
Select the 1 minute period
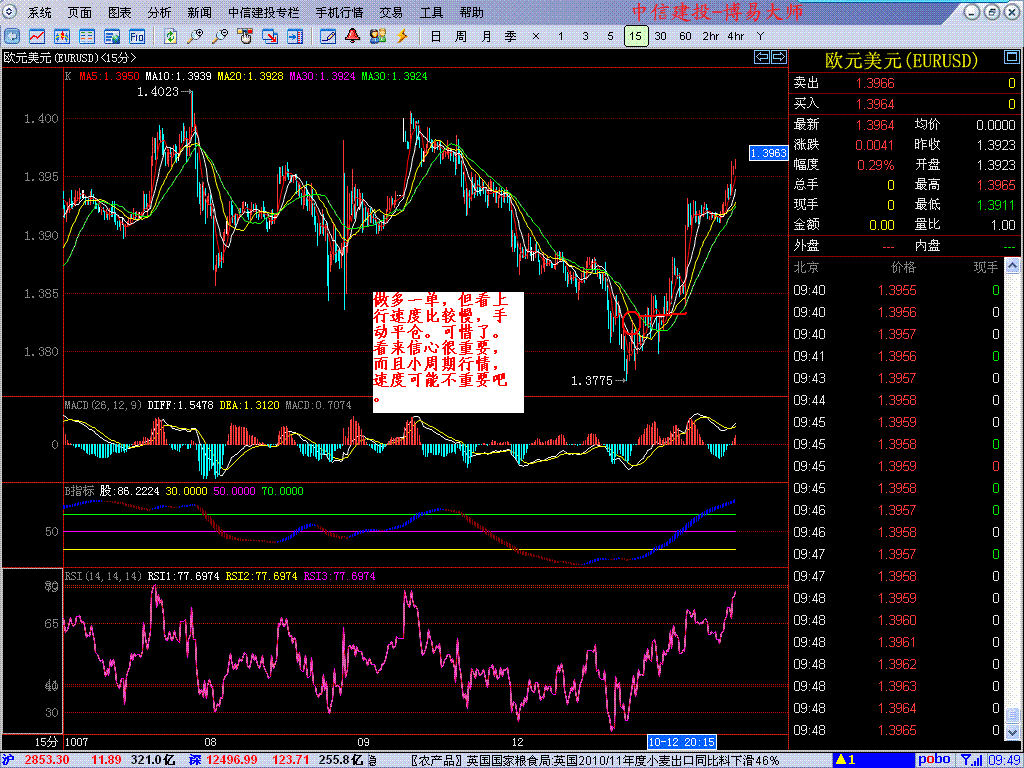click(x=560, y=37)
